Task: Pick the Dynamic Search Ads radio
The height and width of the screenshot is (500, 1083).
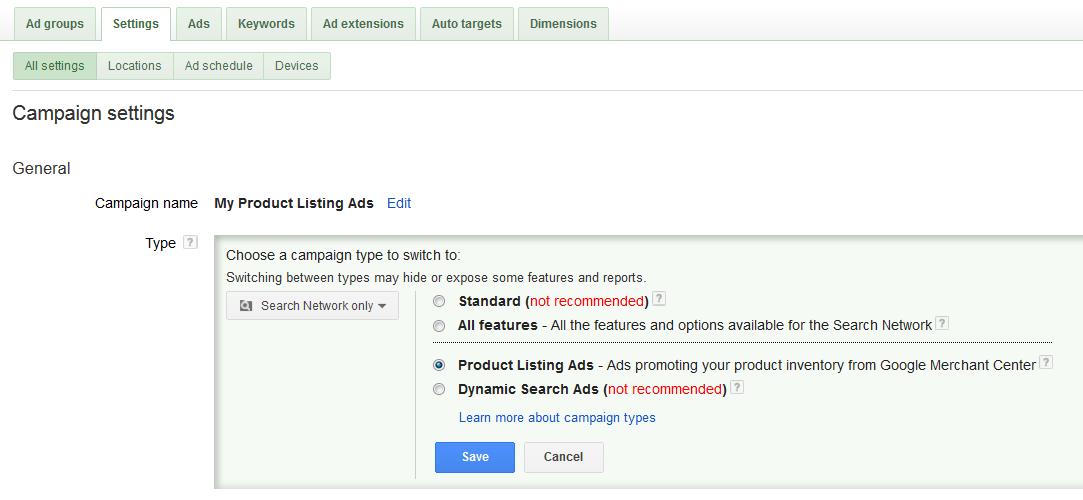Action: 439,390
